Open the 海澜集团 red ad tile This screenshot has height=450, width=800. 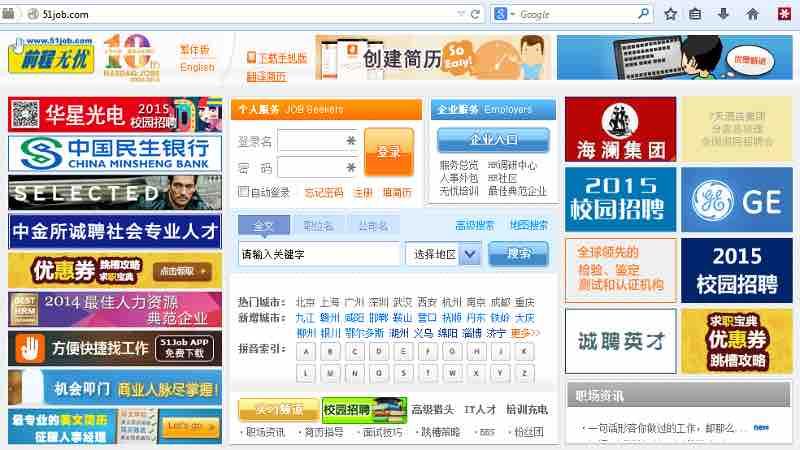[x=620, y=130]
